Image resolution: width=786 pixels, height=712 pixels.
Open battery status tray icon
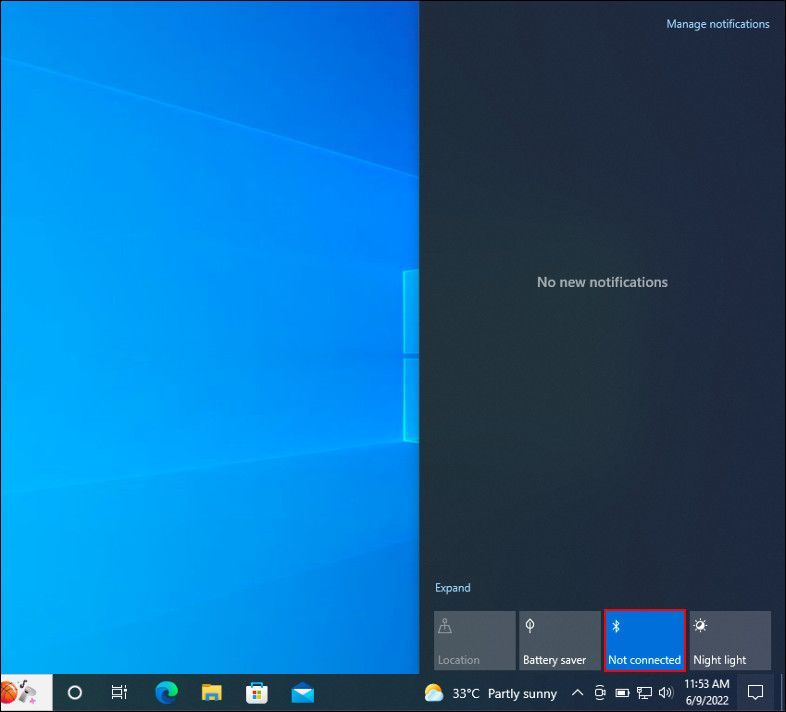[622, 693]
